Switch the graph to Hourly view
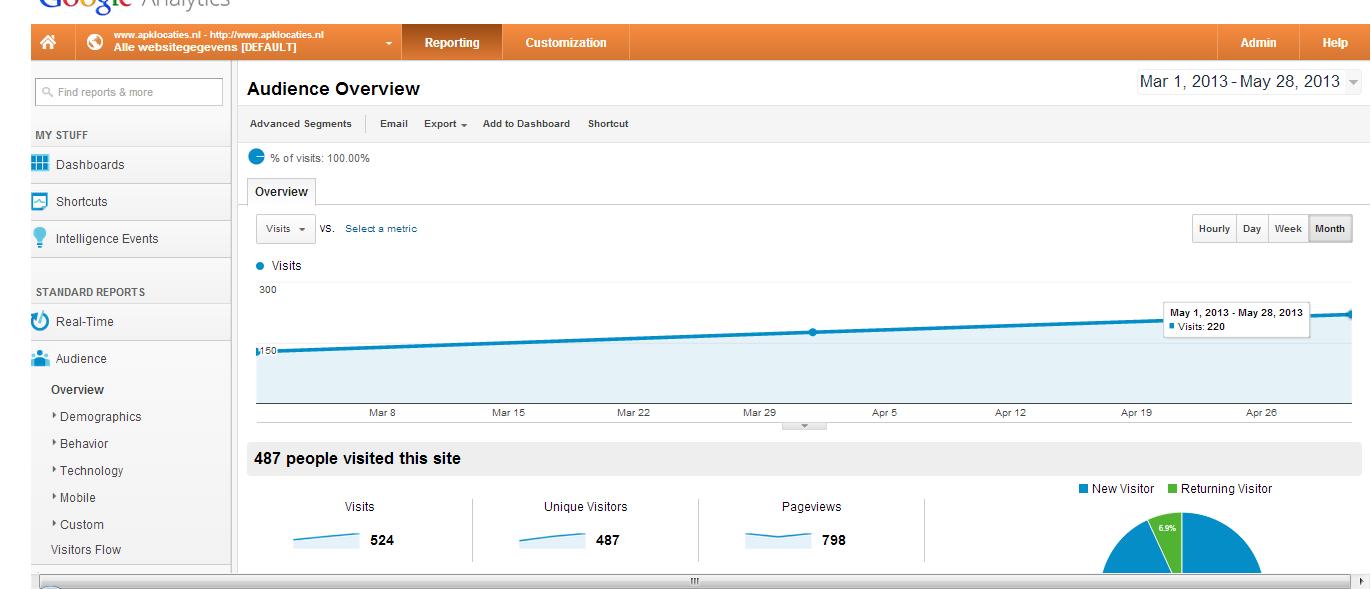This screenshot has height=589, width=1371. coord(1214,229)
